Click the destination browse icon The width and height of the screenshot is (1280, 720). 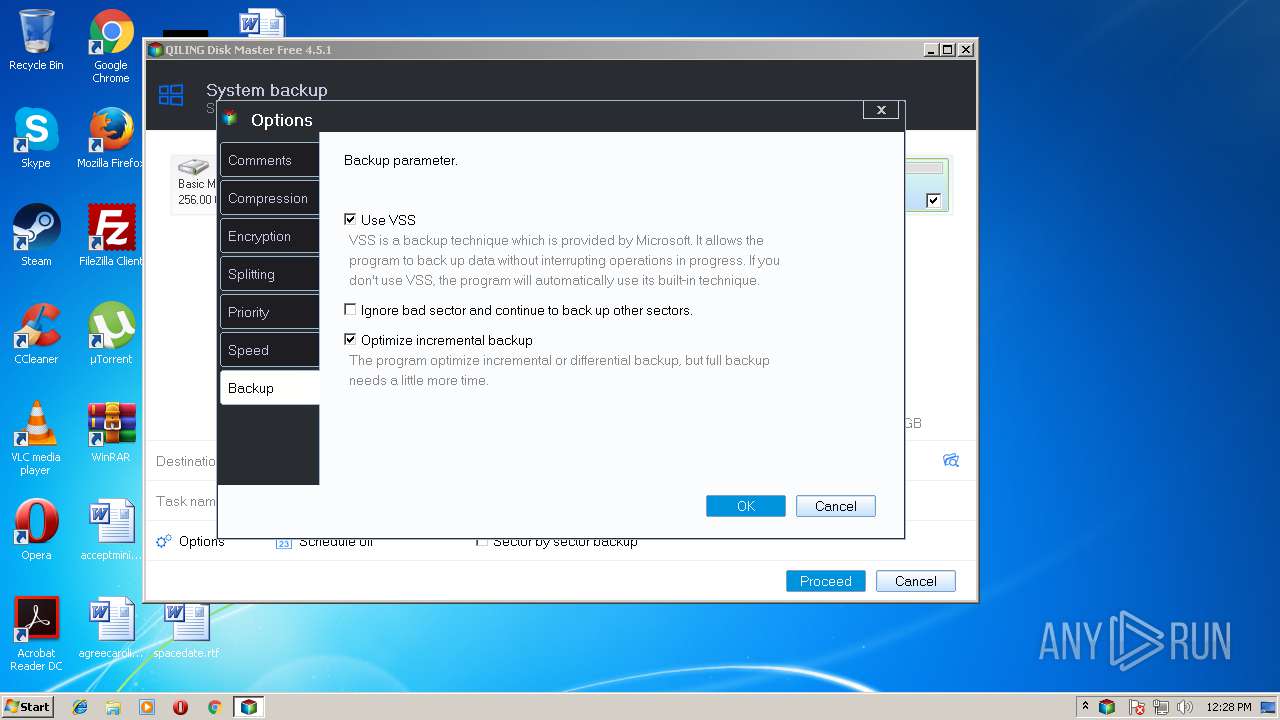tap(951, 460)
